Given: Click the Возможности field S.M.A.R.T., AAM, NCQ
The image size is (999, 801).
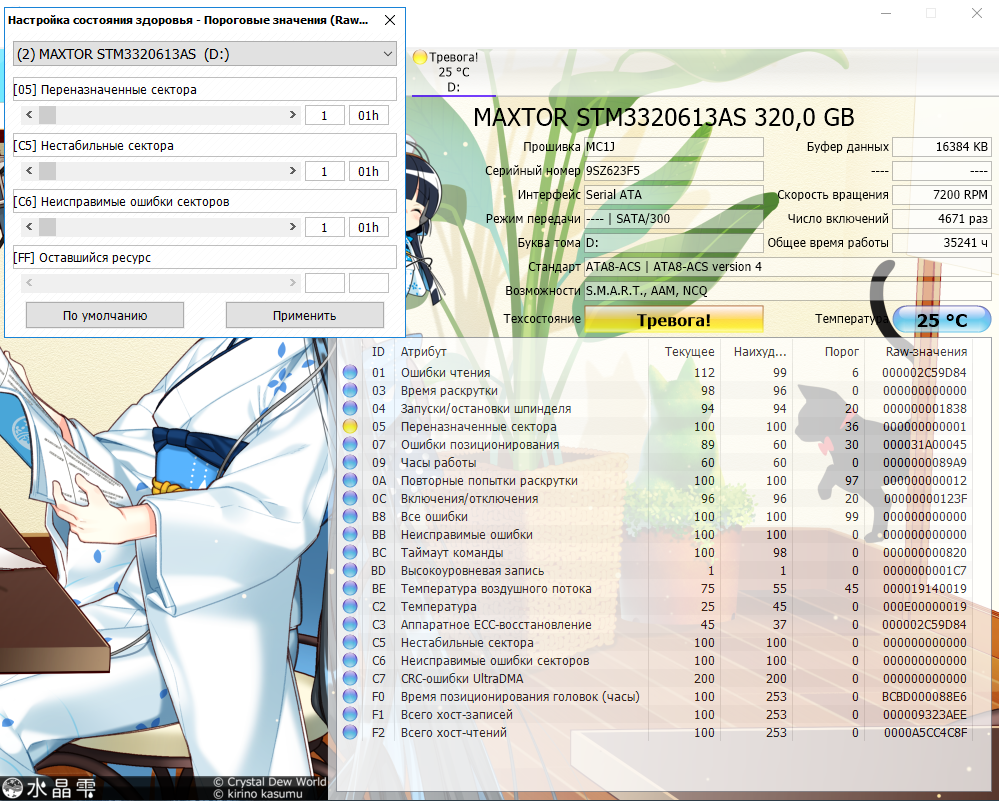Looking at the screenshot, I should tap(787, 291).
